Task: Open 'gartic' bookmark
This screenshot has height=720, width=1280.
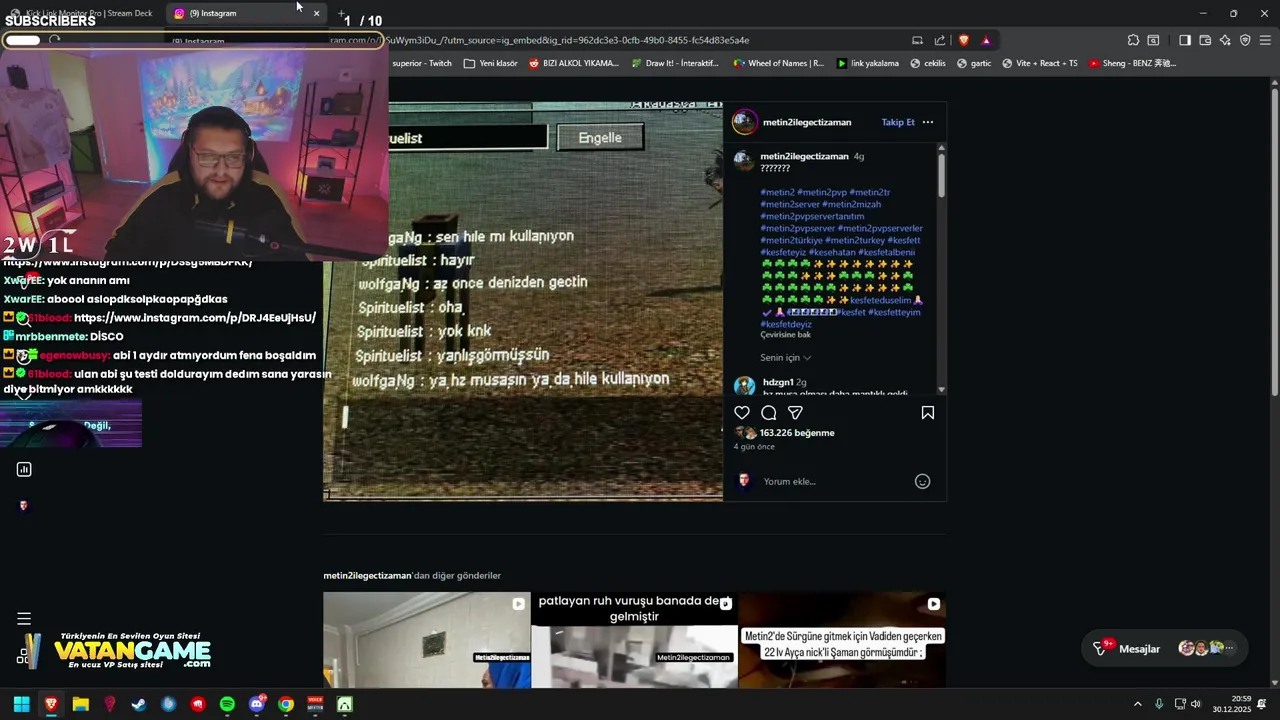Action: 974,63
